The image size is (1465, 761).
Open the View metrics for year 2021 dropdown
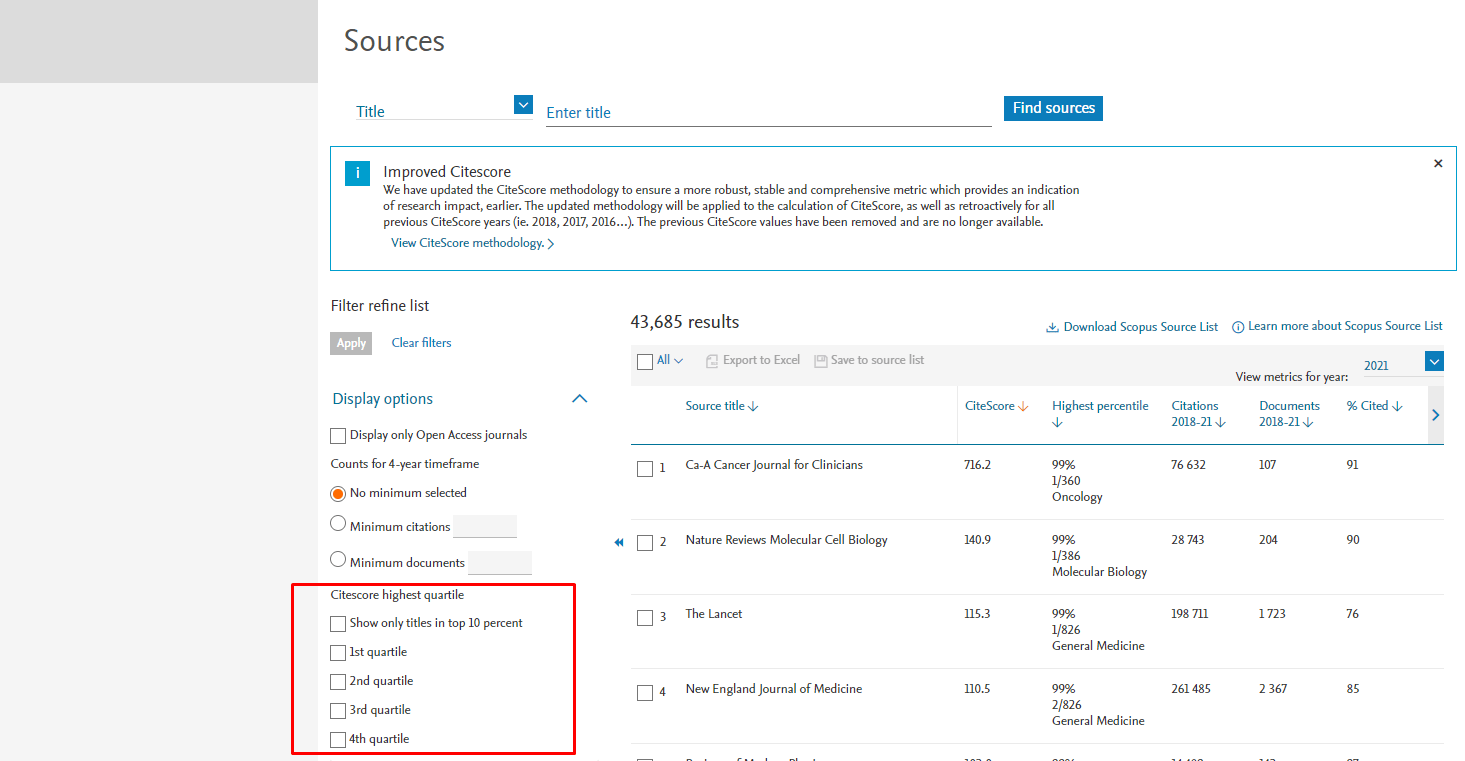(x=1435, y=361)
